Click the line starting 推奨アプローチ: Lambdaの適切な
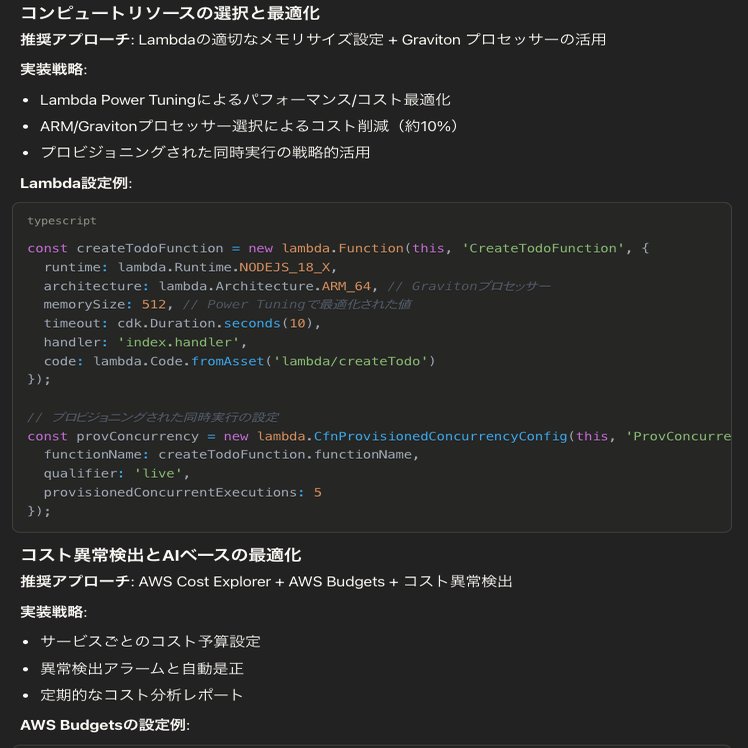The image size is (748, 748). [313, 40]
